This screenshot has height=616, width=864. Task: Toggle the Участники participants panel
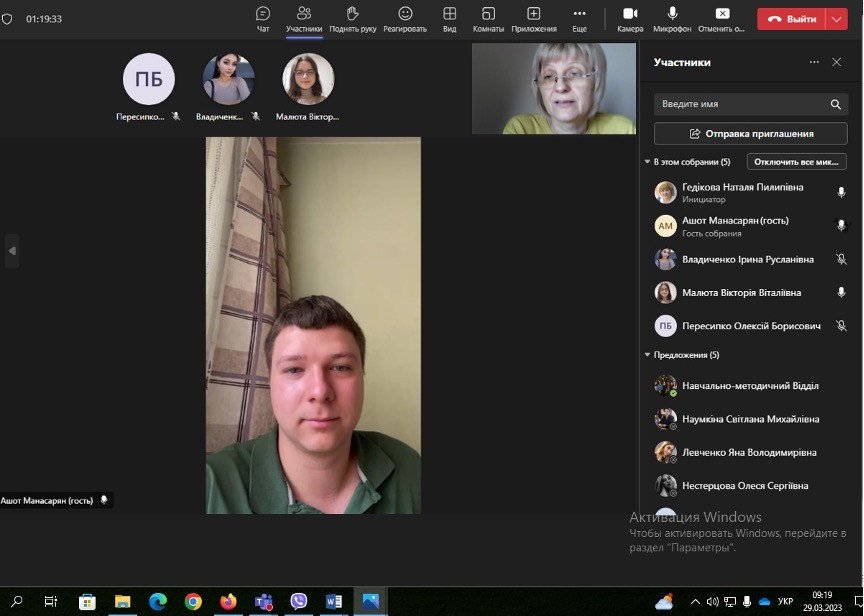304,19
